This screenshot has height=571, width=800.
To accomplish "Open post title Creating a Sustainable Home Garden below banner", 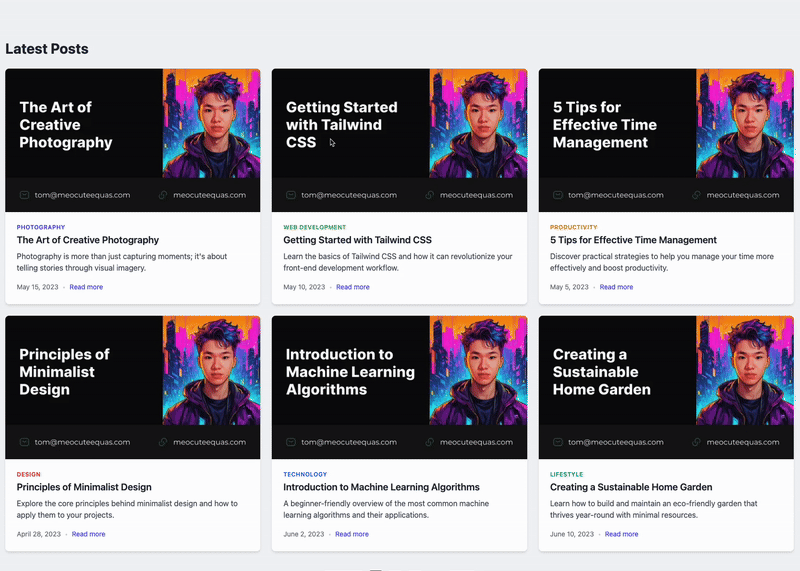I will coord(631,487).
